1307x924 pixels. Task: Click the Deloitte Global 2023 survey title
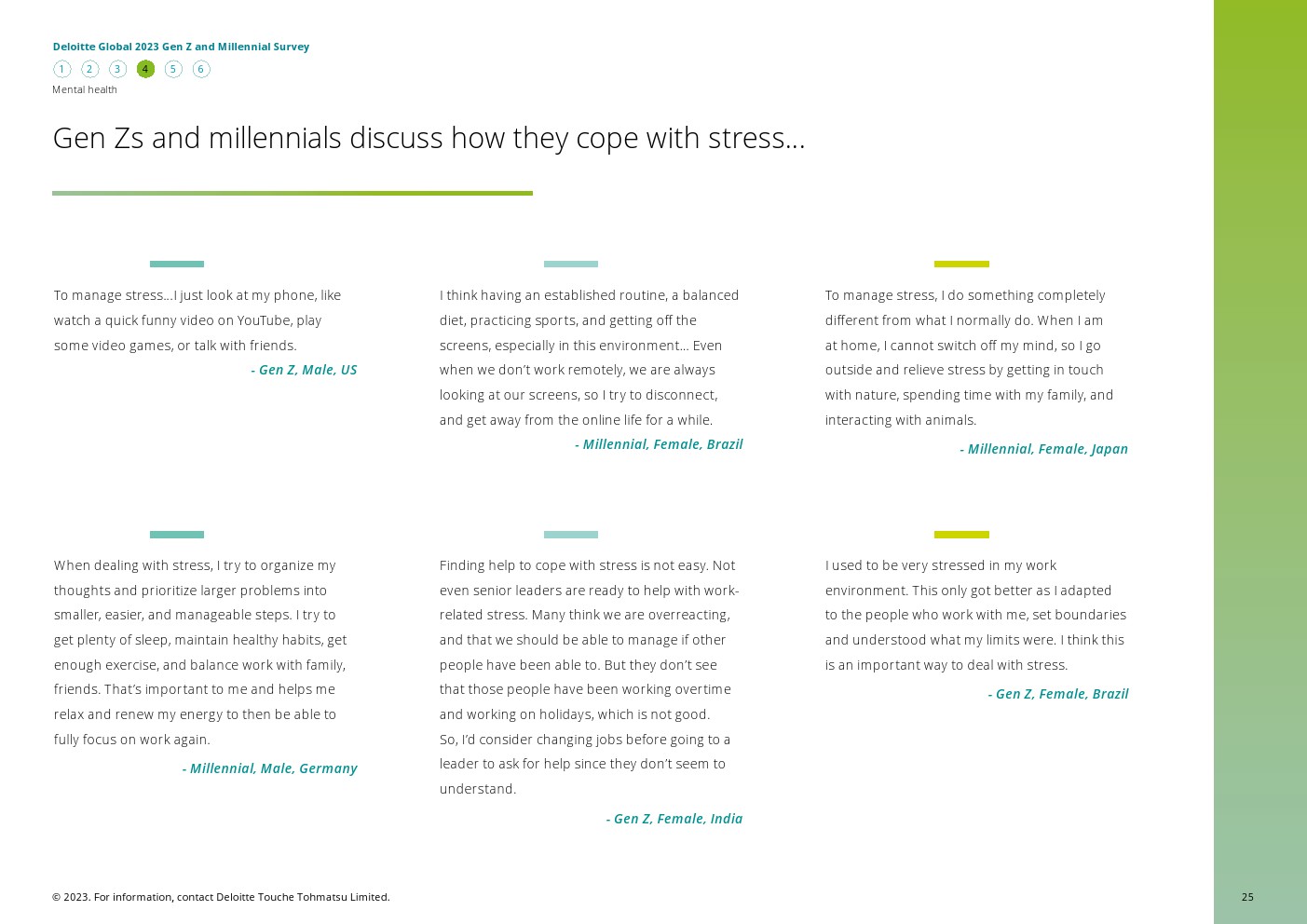click(181, 47)
